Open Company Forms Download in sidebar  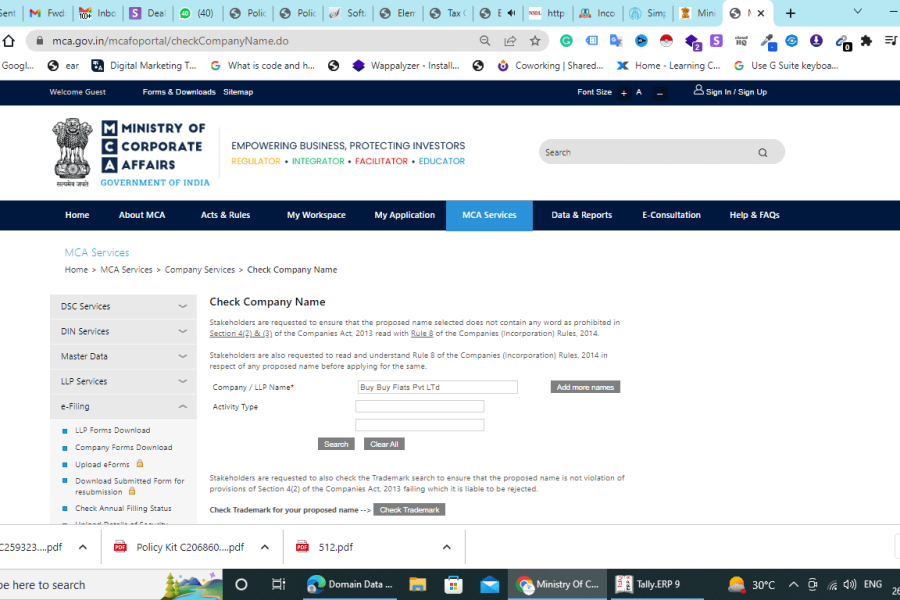pos(123,447)
